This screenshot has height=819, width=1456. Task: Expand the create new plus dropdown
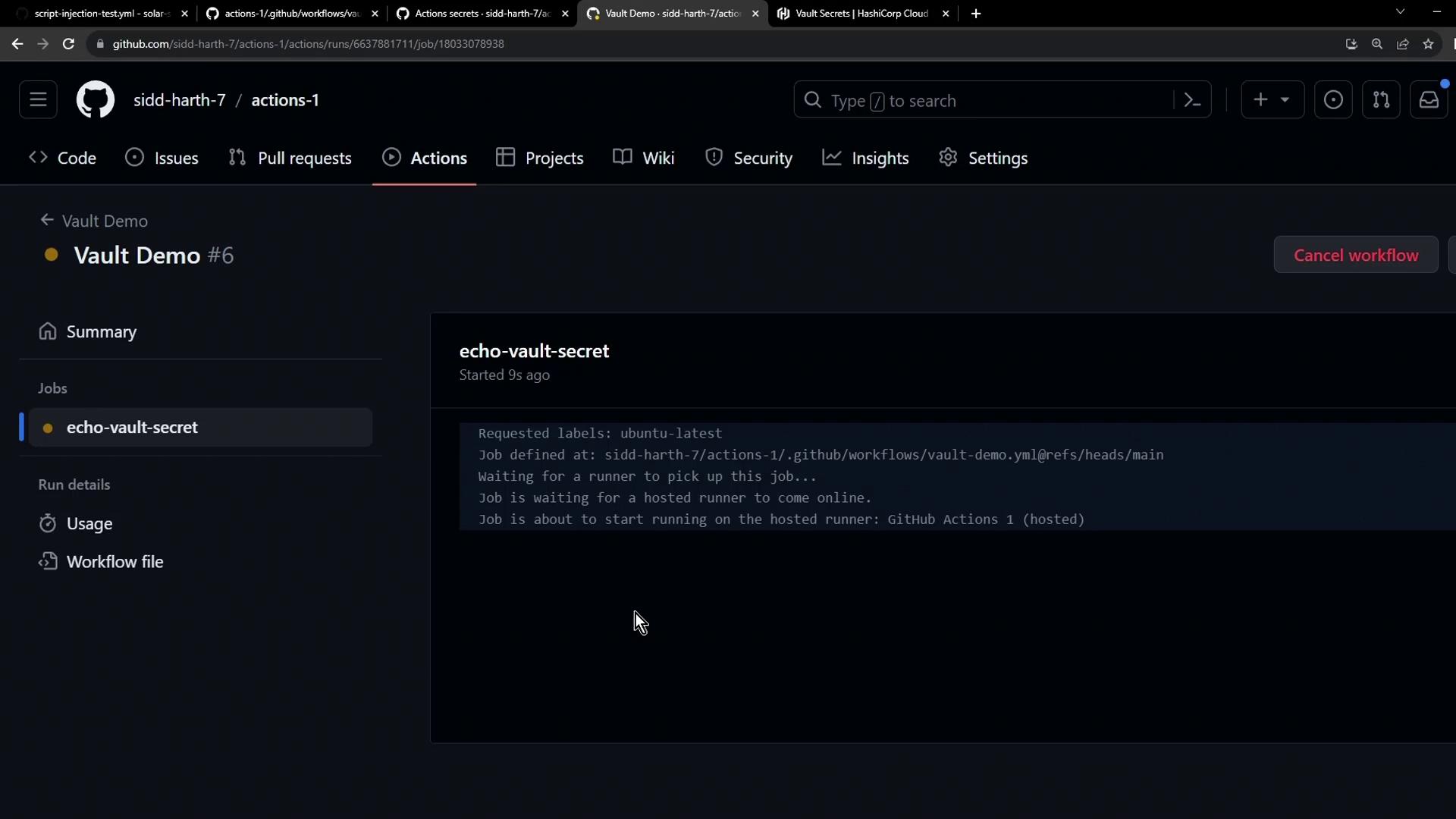coord(1272,100)
